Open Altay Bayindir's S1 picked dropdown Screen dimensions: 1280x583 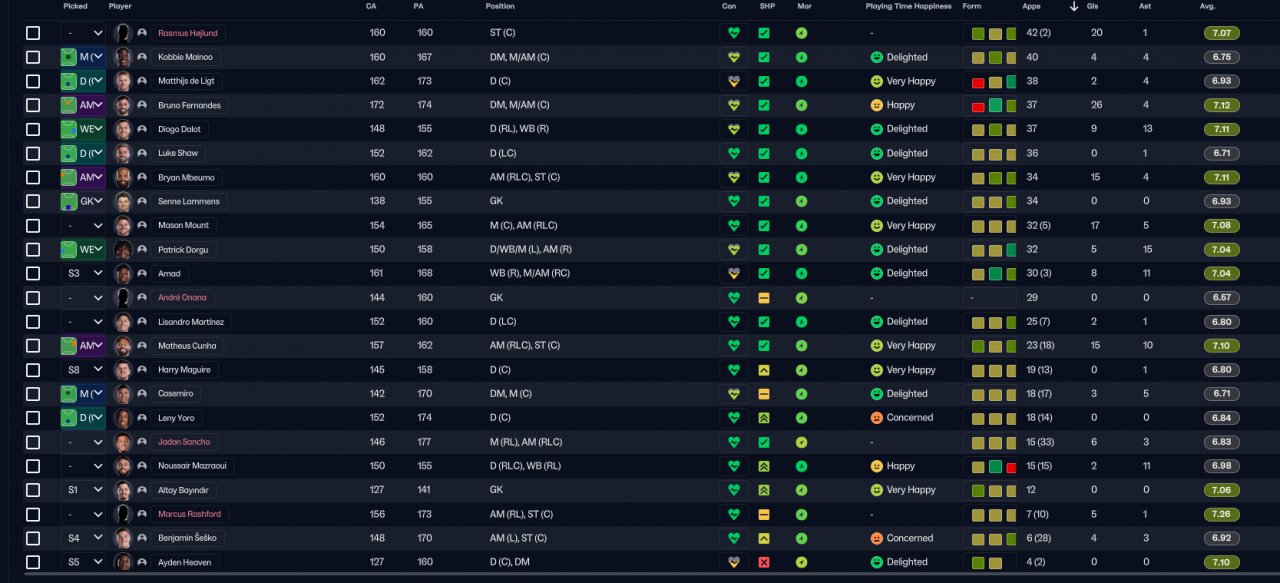[x=82, y=490]
